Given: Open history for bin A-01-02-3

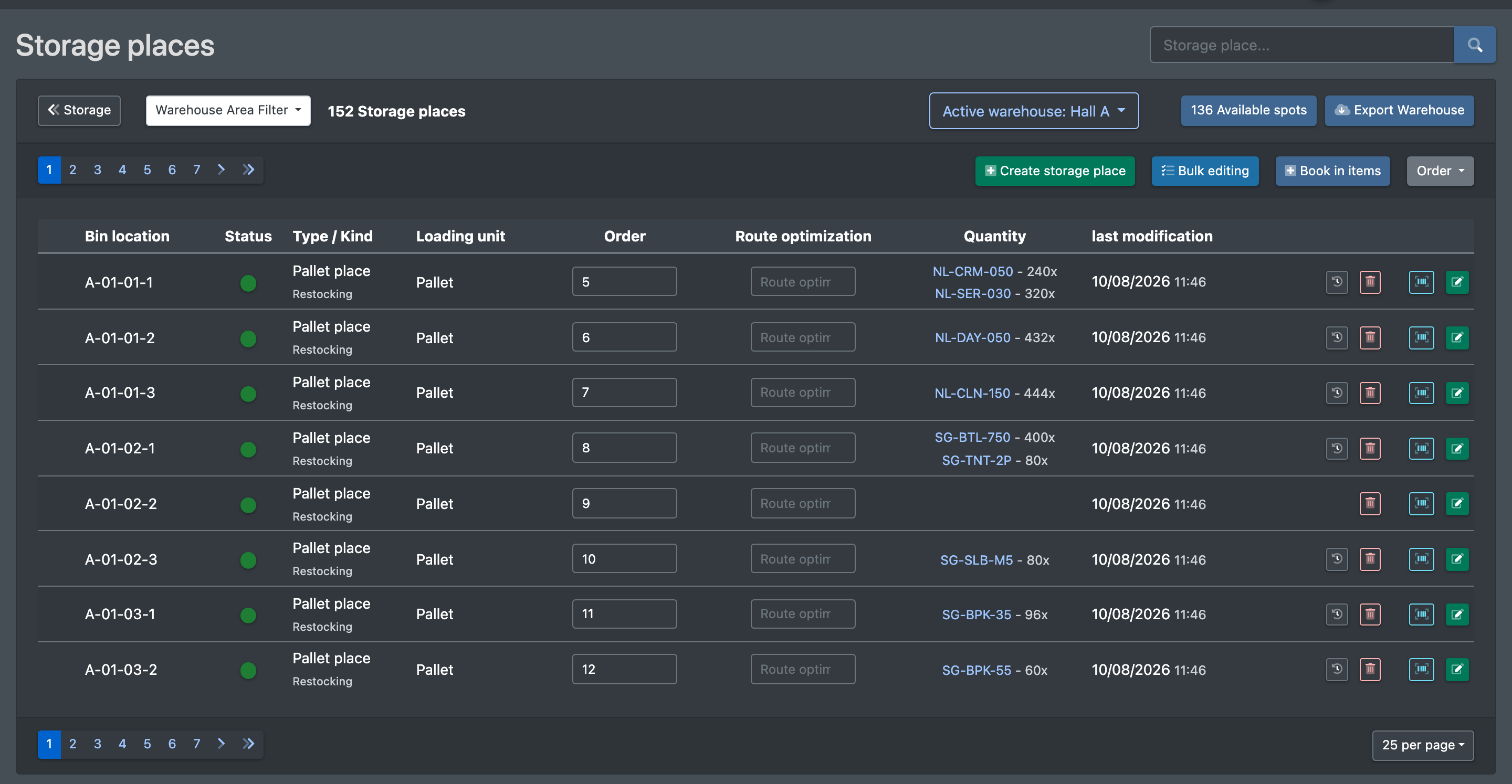Looking at the screenshot, I should pyautogui.click(x=1337, y=559).
